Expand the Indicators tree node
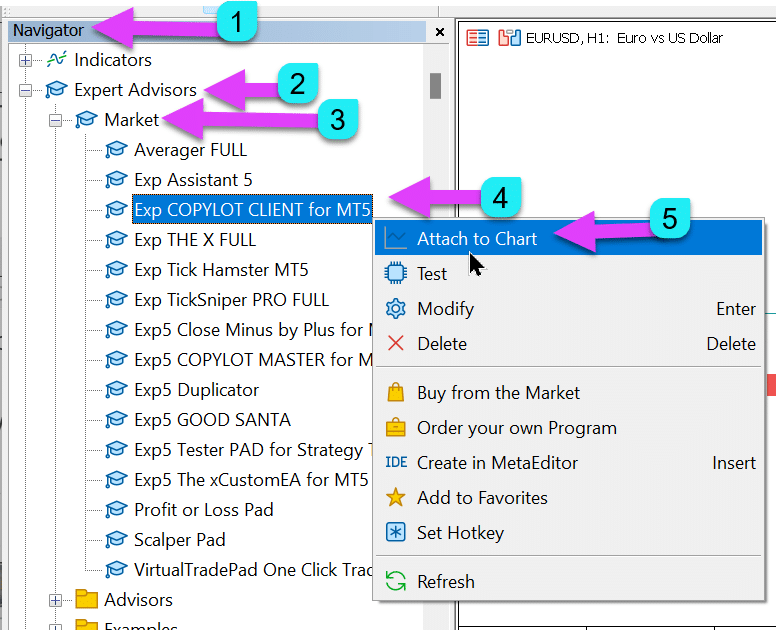This screenshot has height=630, width=776. [25, 60]
